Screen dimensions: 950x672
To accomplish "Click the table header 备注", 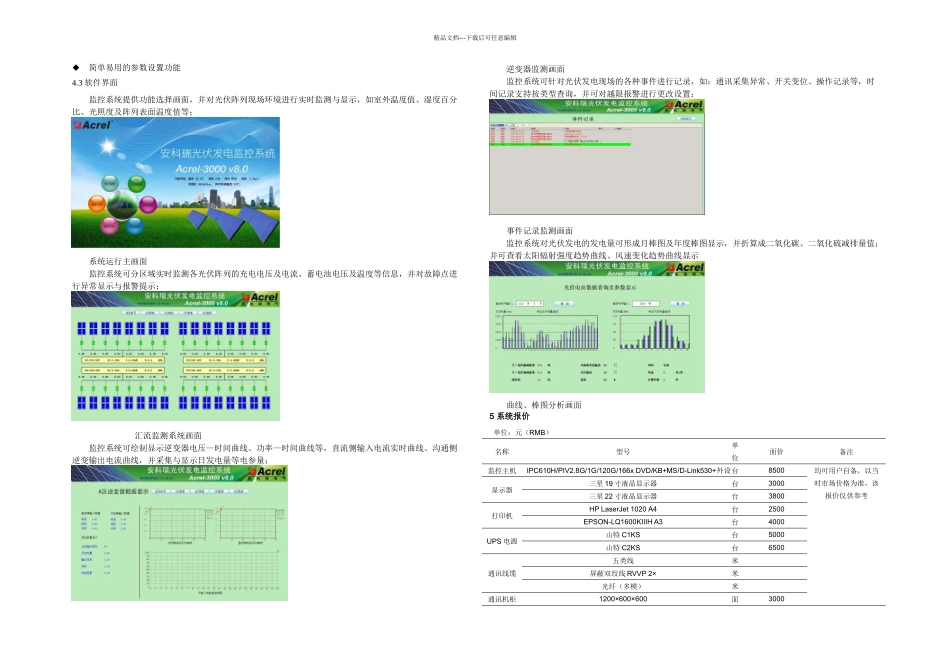I will (846, 451).
